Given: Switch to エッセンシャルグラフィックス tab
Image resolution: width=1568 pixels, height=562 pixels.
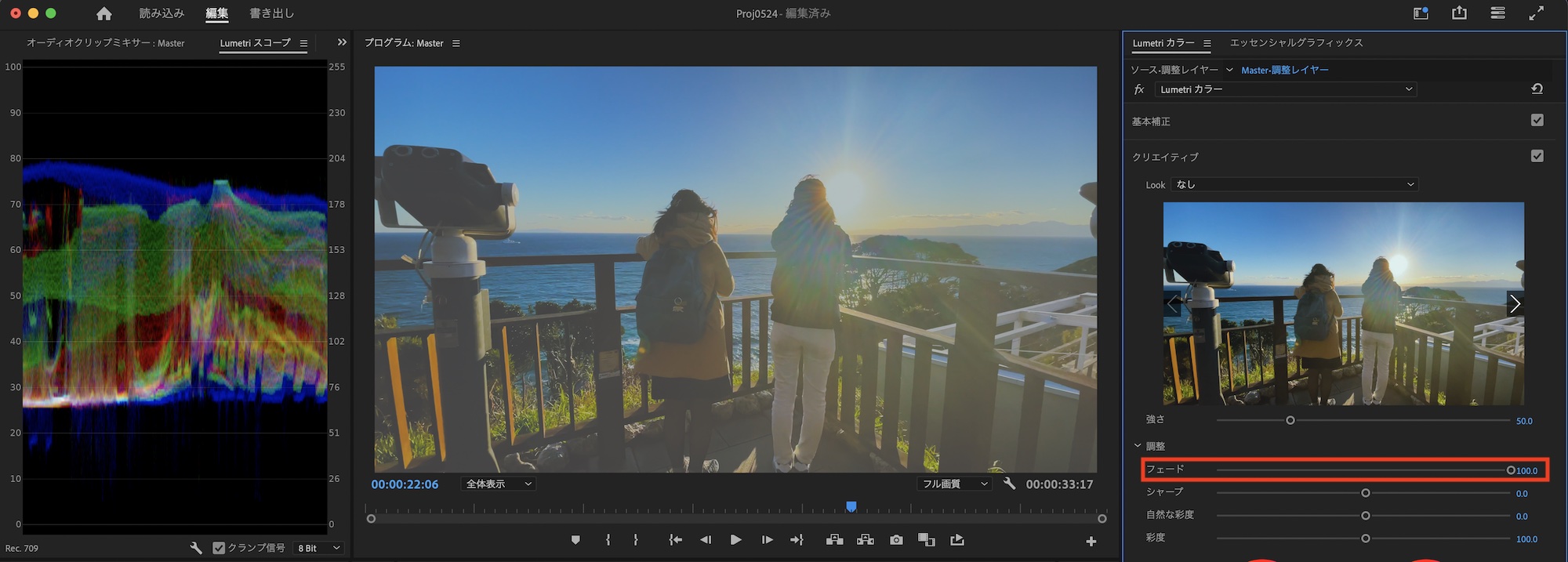Looking at the screenshot, I should 1297,43.
